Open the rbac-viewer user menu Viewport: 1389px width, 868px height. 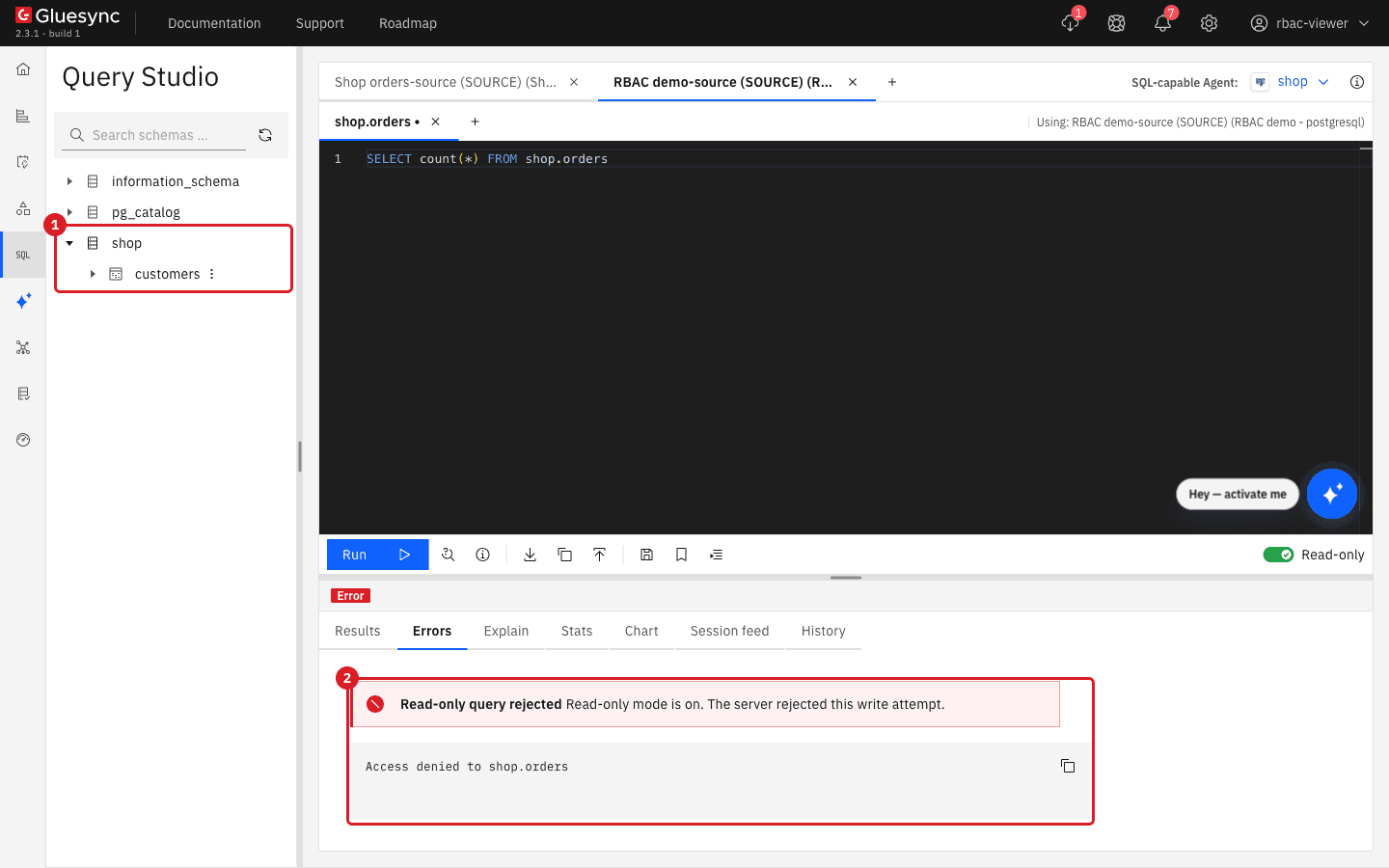coord(1310,23)
